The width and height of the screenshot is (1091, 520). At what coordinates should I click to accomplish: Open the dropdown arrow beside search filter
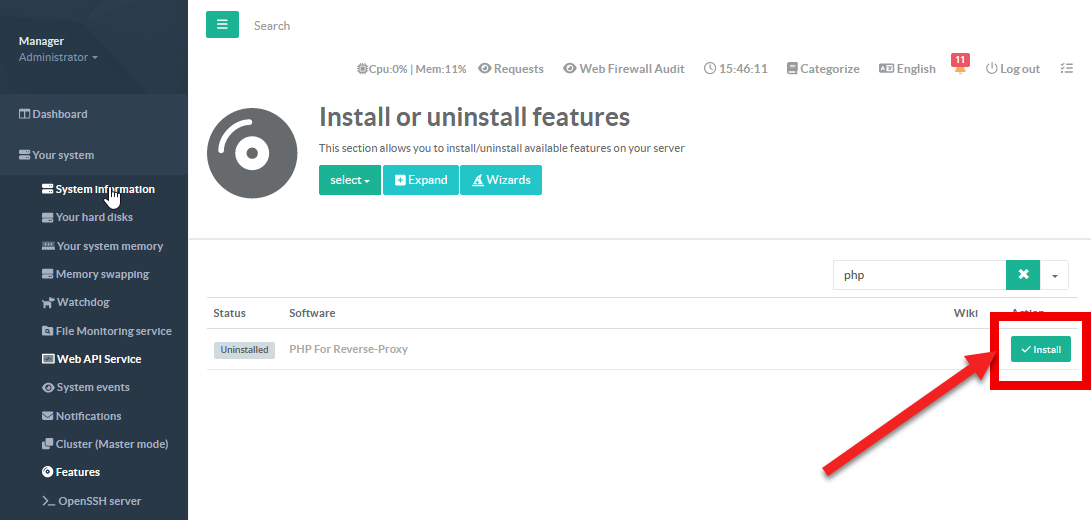[1054, 275]
